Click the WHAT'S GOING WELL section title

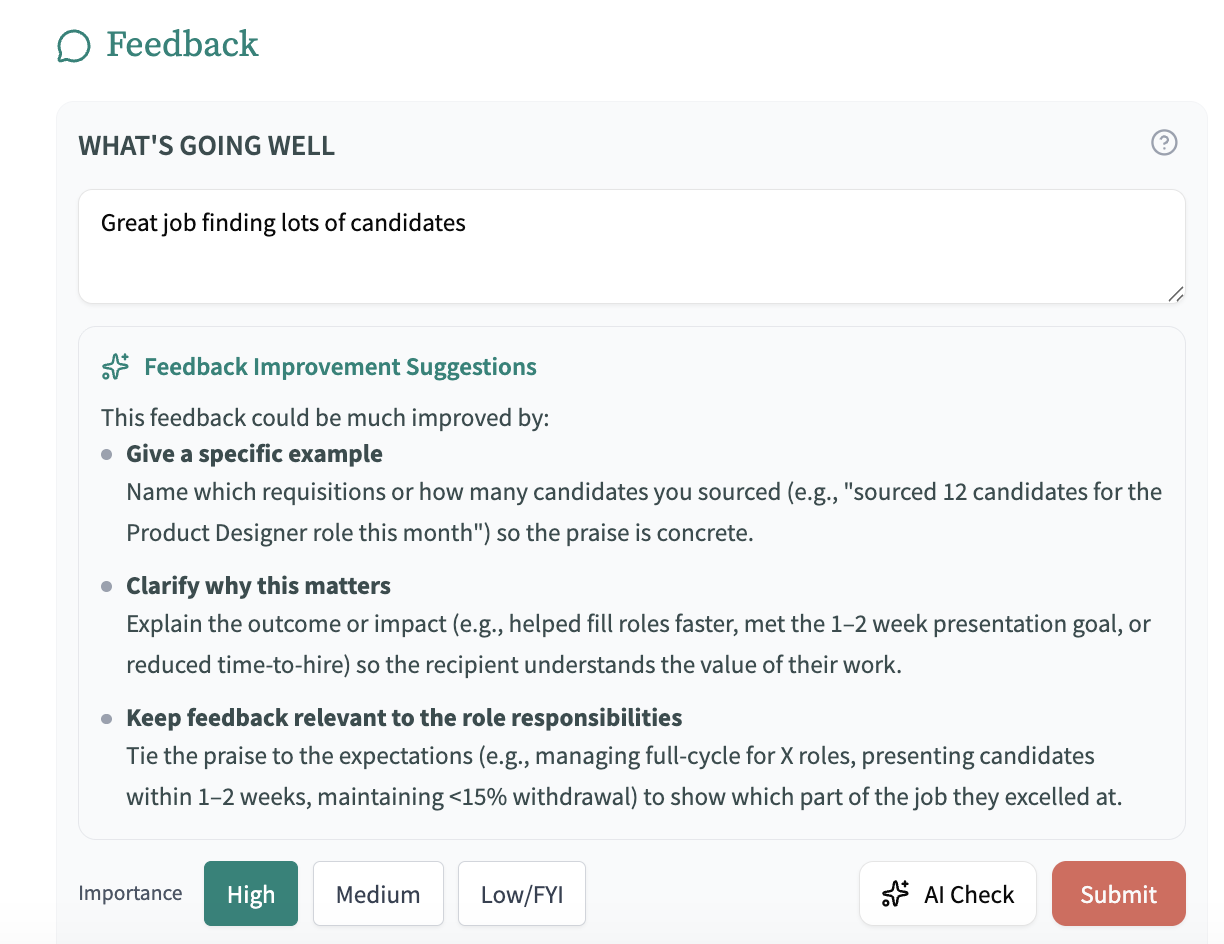pyautogui.click(x=207, y=146)
